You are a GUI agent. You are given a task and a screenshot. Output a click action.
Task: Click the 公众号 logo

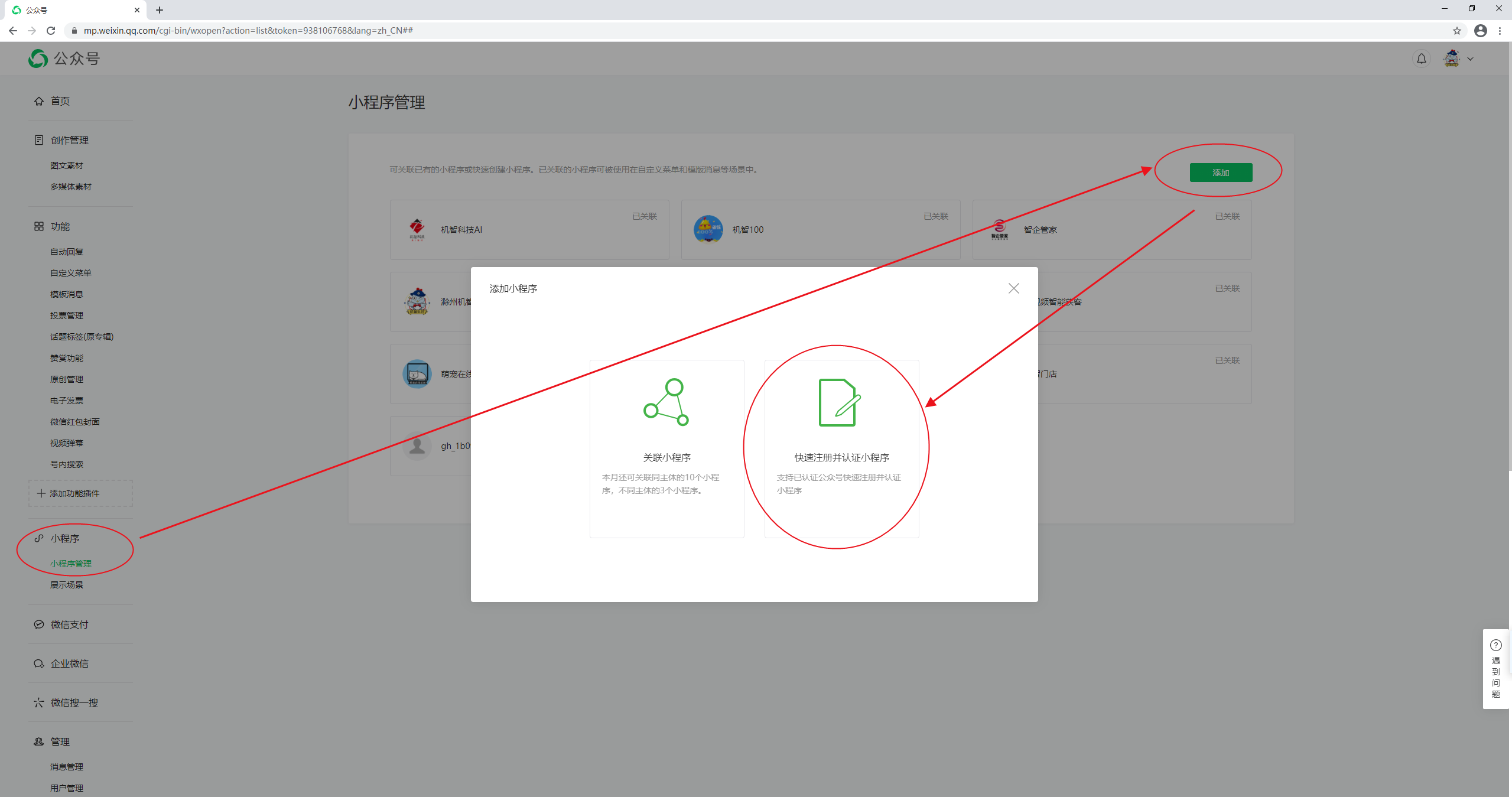64,58
